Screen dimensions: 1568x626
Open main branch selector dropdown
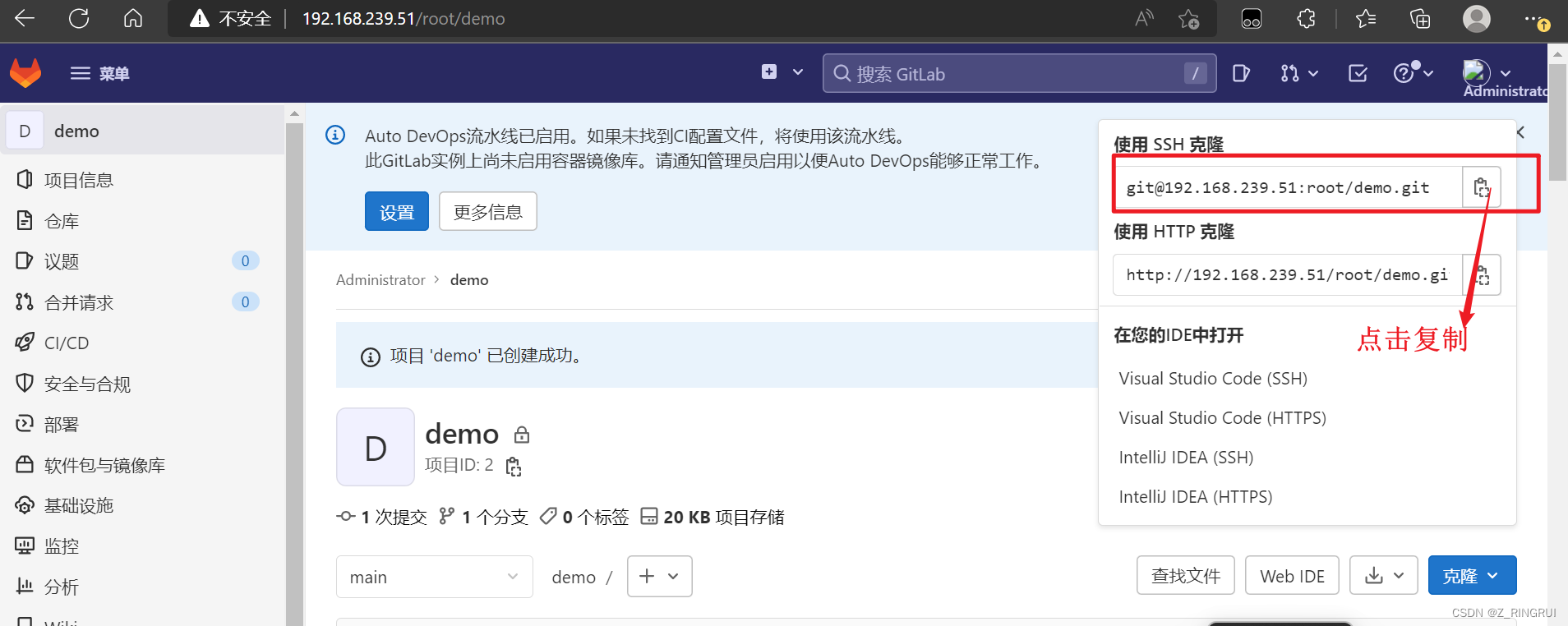[435, 577]
